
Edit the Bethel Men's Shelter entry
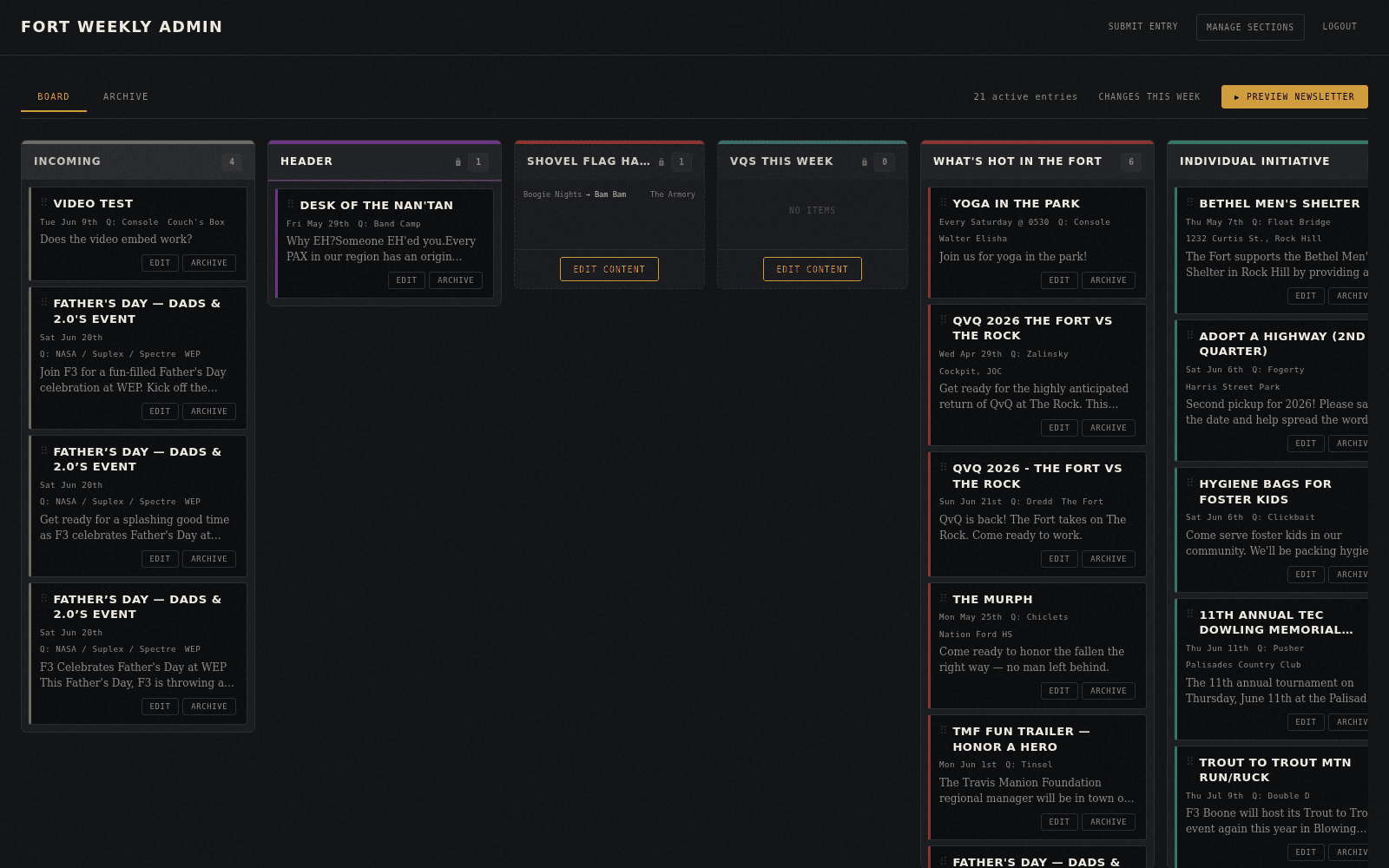[1306, 296]
